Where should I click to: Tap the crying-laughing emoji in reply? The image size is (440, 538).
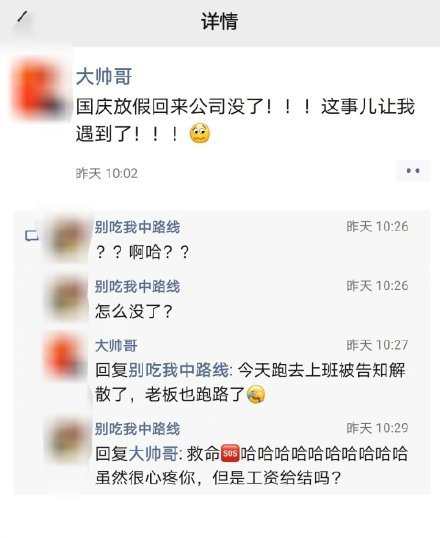pyautogui.click(x=256, y=394)
